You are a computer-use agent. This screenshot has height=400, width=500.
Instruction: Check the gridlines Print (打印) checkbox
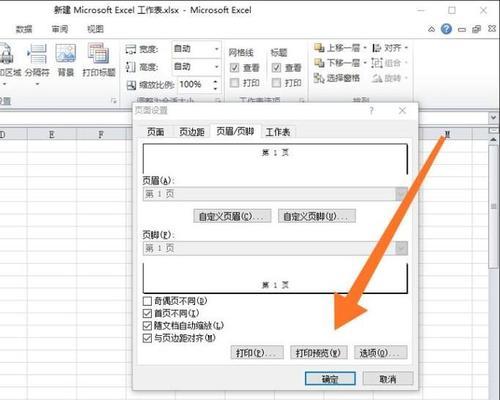(235, 83)
